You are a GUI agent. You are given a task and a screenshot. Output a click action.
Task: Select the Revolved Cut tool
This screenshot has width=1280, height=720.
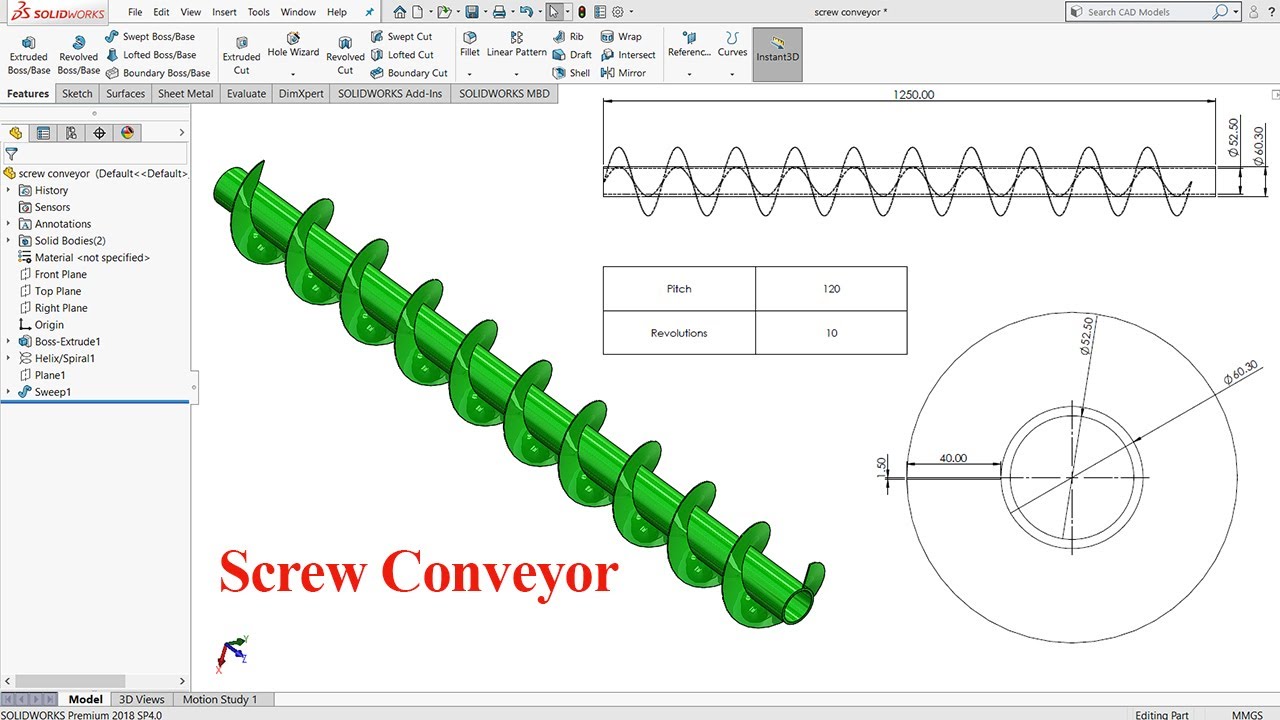(345, 56)
